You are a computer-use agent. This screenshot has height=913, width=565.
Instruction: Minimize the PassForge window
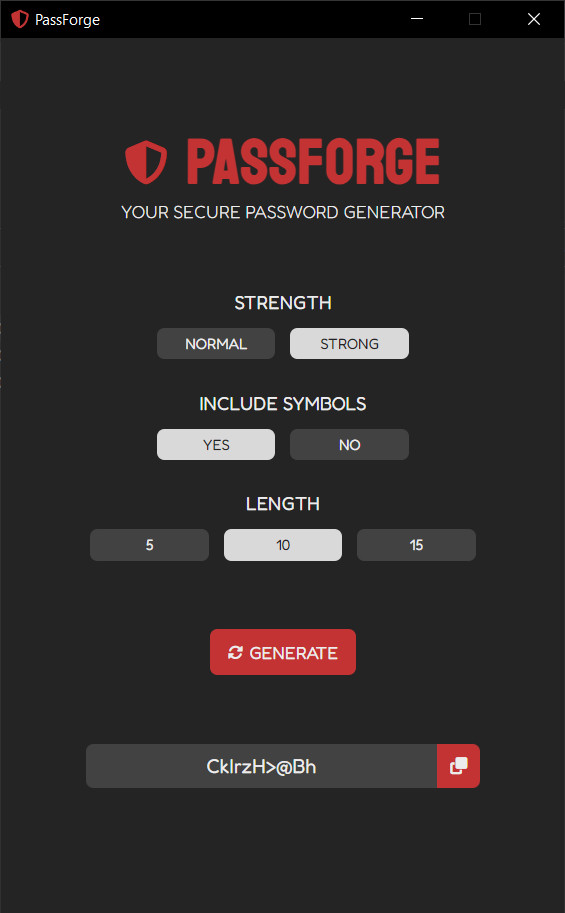click(x=417, y=19)
